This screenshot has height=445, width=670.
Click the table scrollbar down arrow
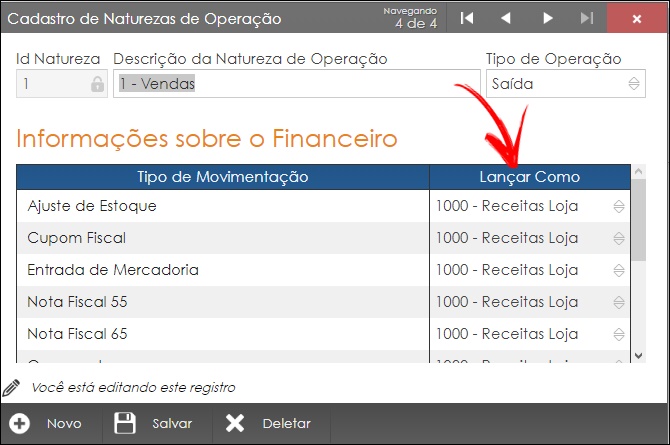click(x=639, y=356)
